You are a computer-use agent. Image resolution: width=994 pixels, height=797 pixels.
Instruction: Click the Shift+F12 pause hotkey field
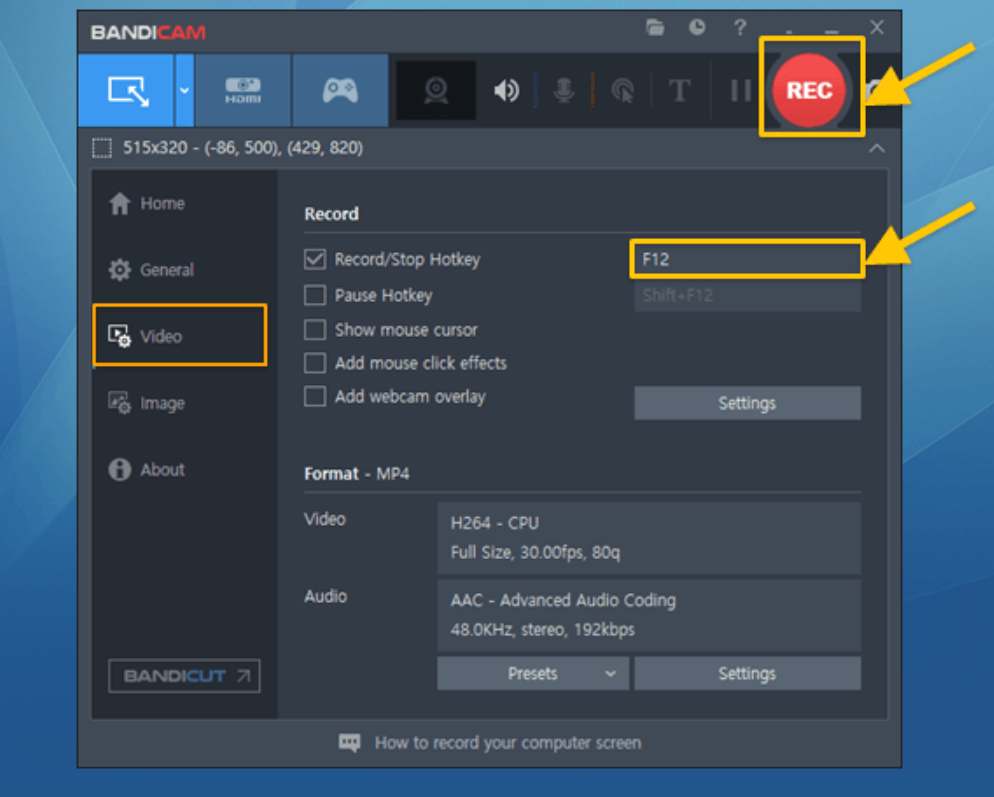coord(747,295)
